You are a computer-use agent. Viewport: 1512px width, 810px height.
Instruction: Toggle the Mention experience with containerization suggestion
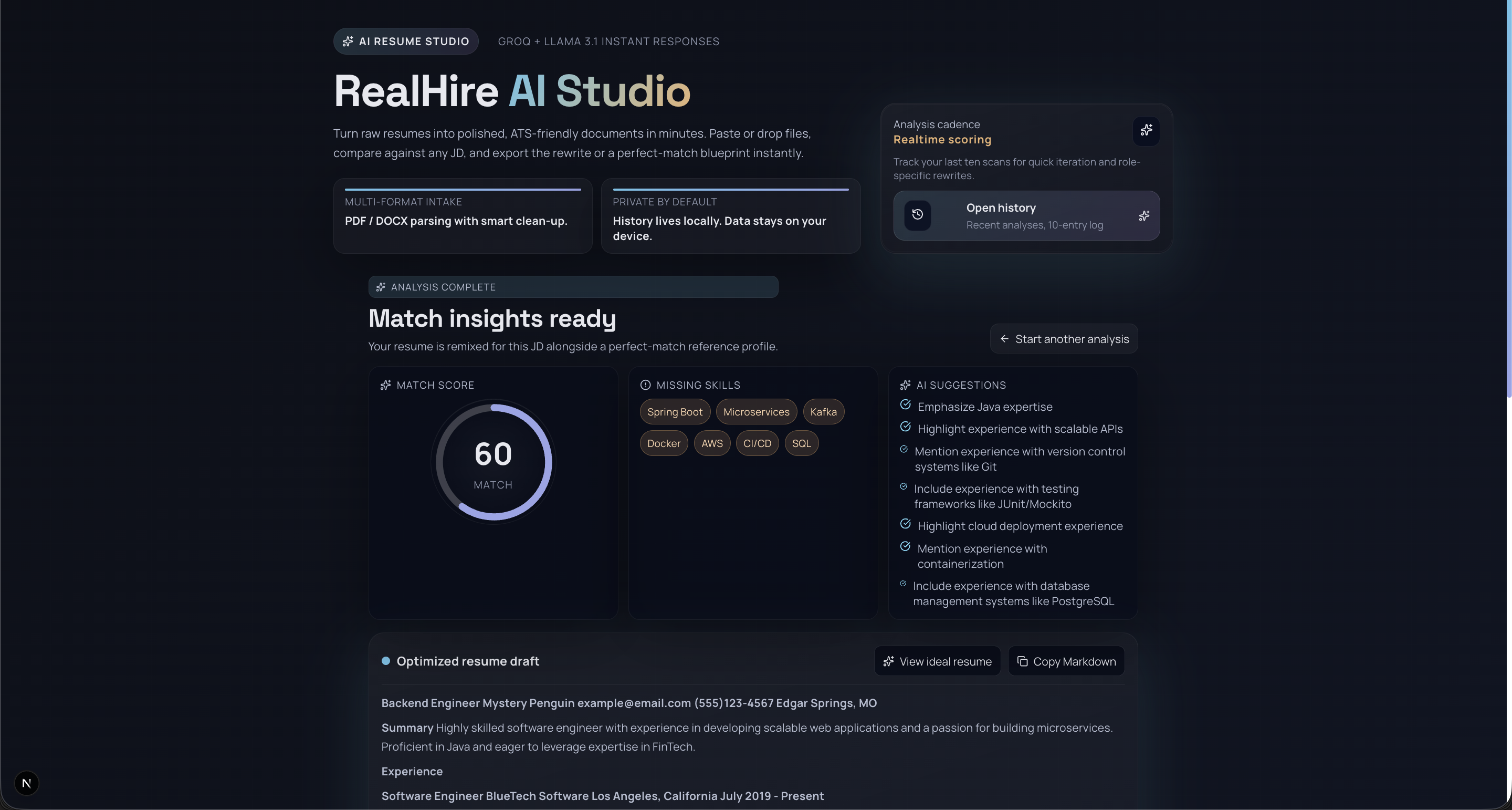pos(905,546)
